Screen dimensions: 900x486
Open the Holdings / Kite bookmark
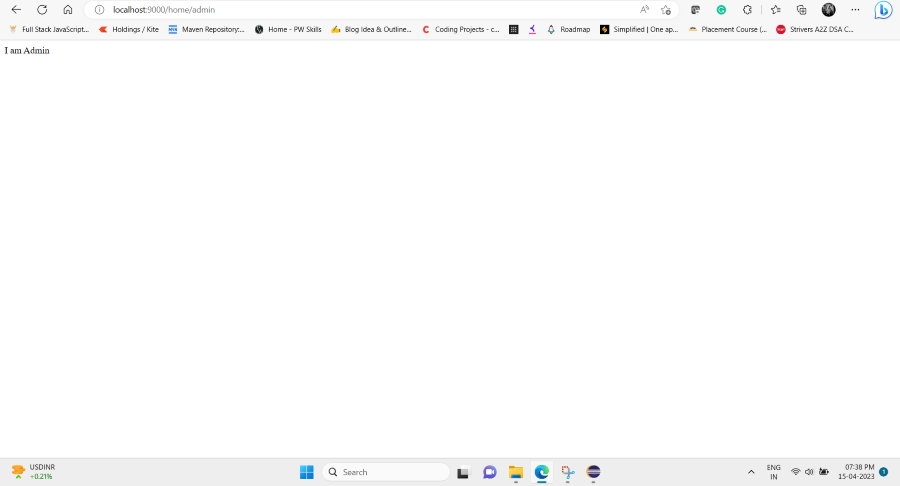click(129, 29)
